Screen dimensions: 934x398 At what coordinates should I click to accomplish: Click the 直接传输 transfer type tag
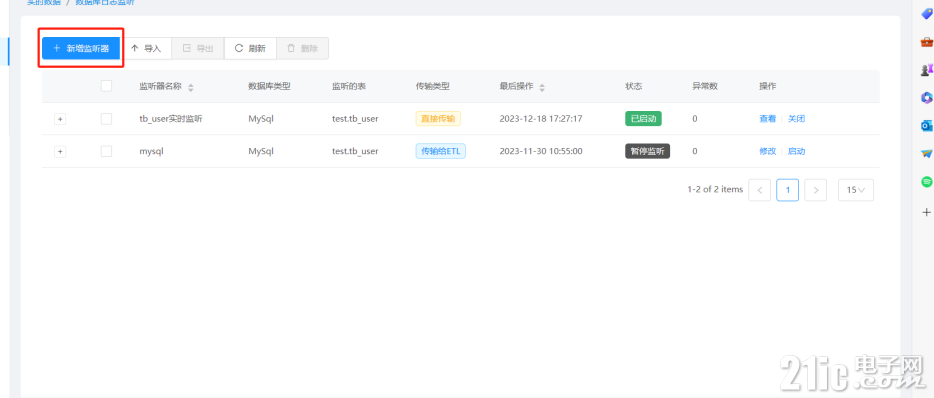click(438, 119)
